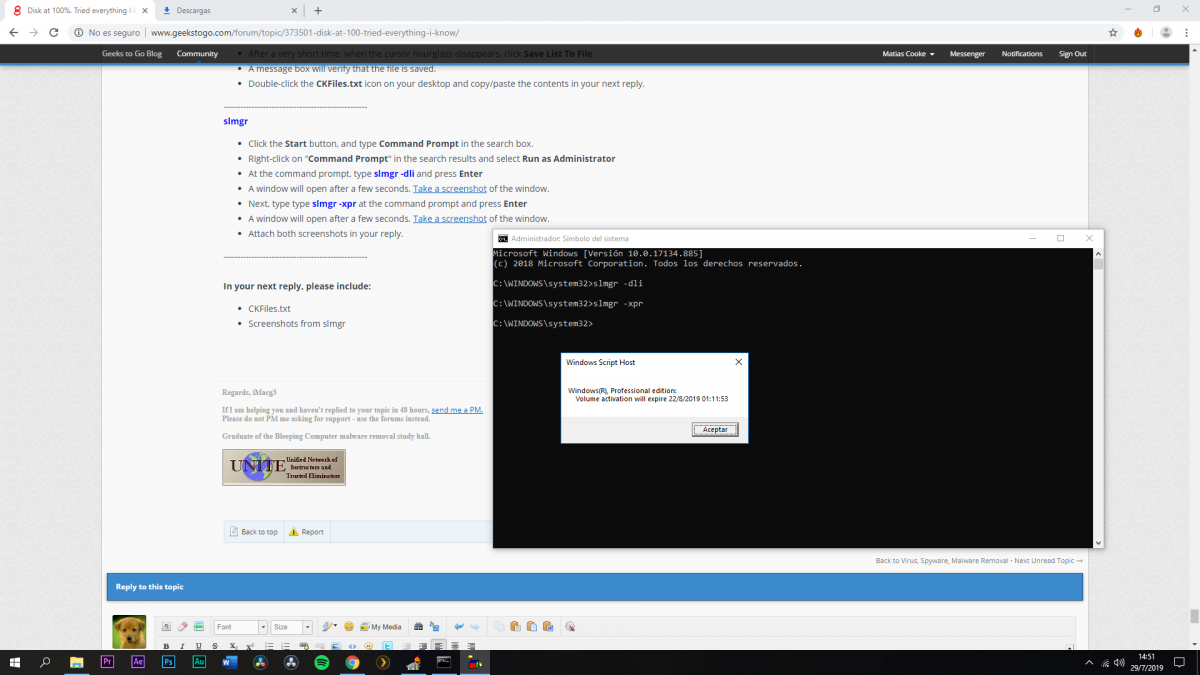Open the Font dropdown in reply editor
1200x675 pixels.
pyautogui.click(x=241, y=627)
